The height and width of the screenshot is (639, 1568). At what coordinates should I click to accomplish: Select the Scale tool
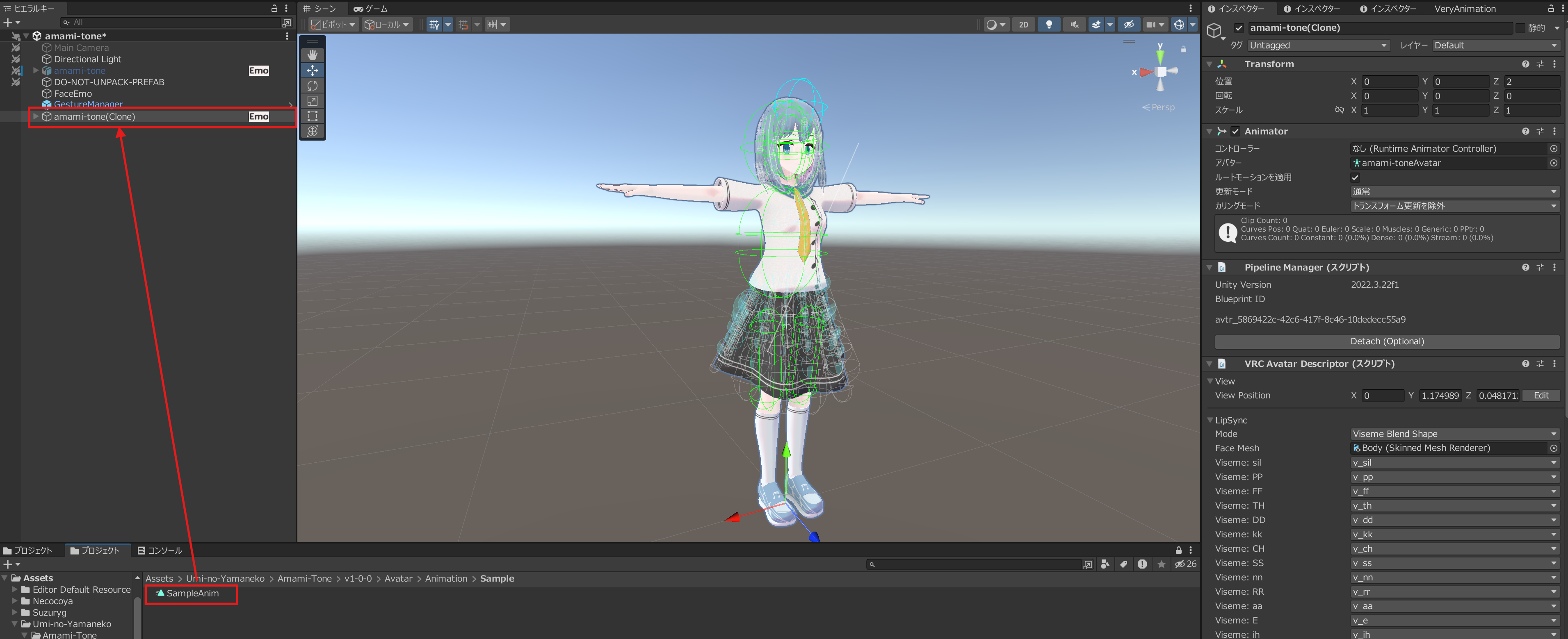(312, 101)
